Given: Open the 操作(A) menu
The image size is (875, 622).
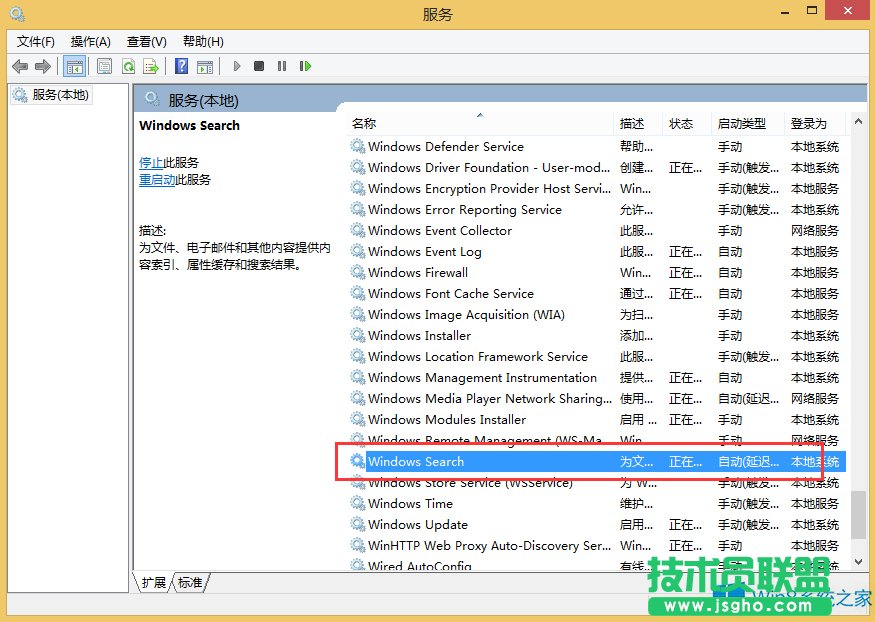Looking at the screenshot, I should tap(90, 41).
